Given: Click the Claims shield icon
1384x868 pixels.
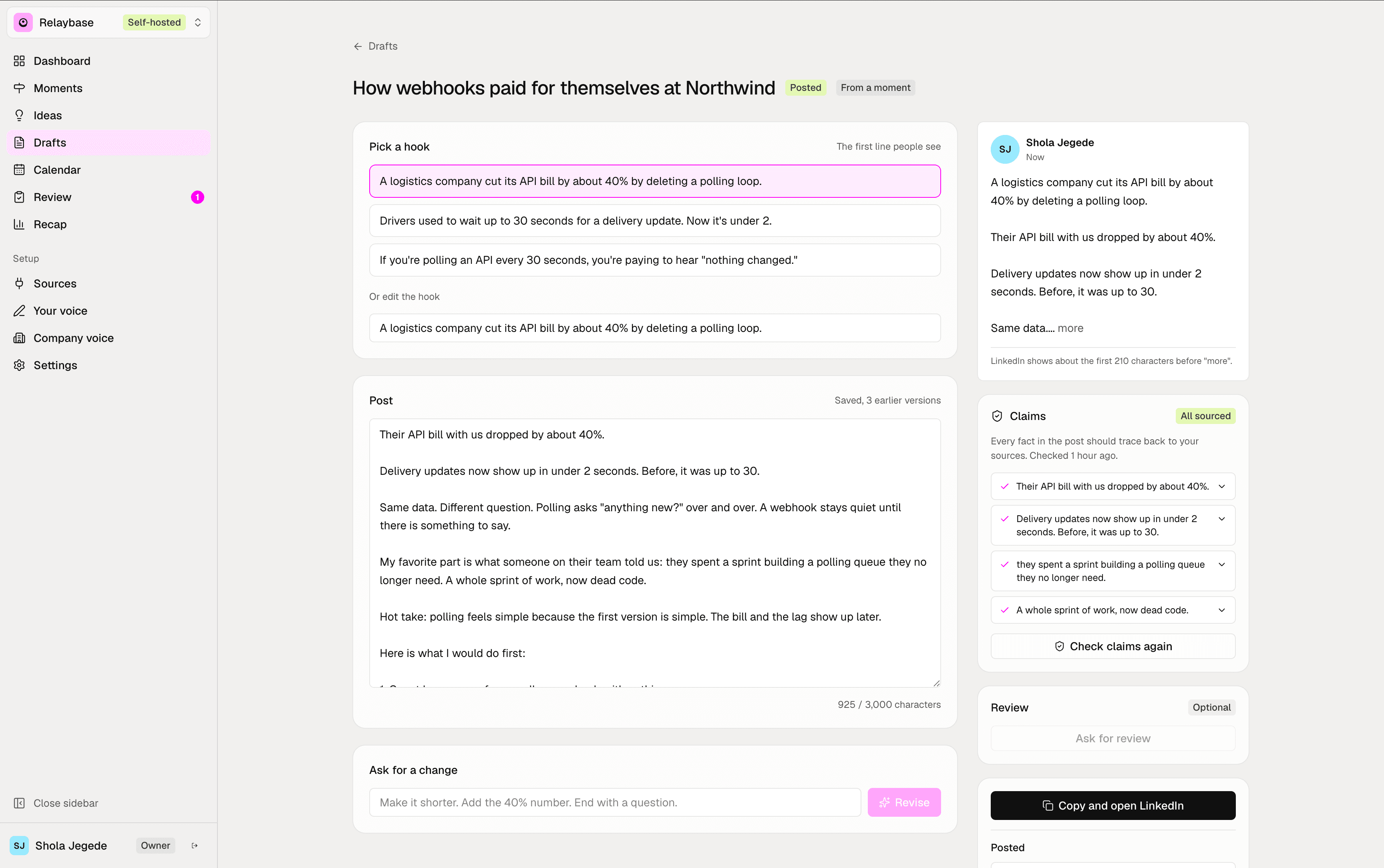Looking at the screenshot, I should coord(997,416).
